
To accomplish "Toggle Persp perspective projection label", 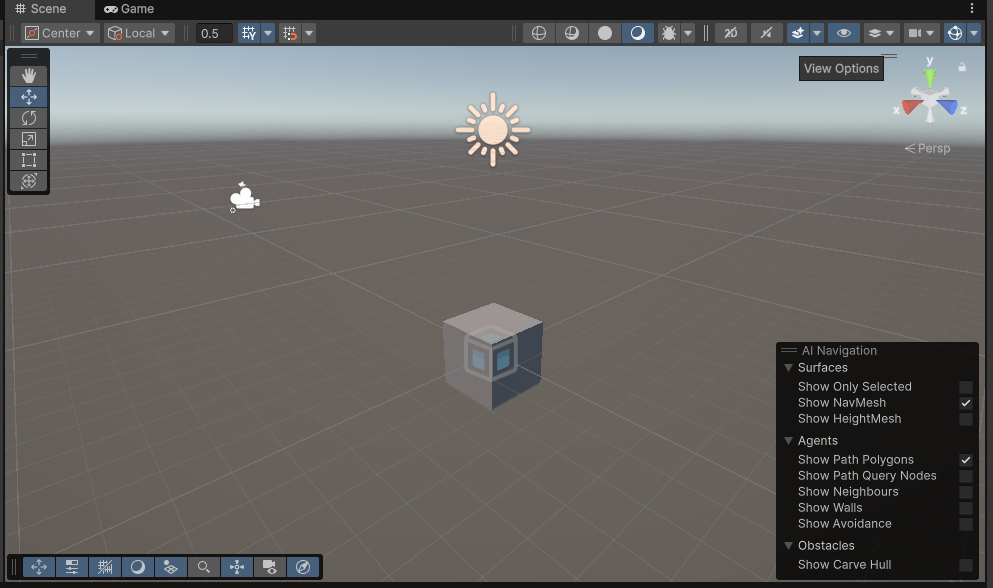I will click(928, 148).
